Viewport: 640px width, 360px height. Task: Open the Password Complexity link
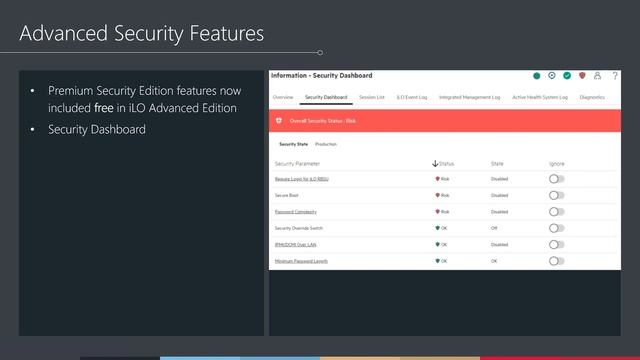click(x=296, y=212)
